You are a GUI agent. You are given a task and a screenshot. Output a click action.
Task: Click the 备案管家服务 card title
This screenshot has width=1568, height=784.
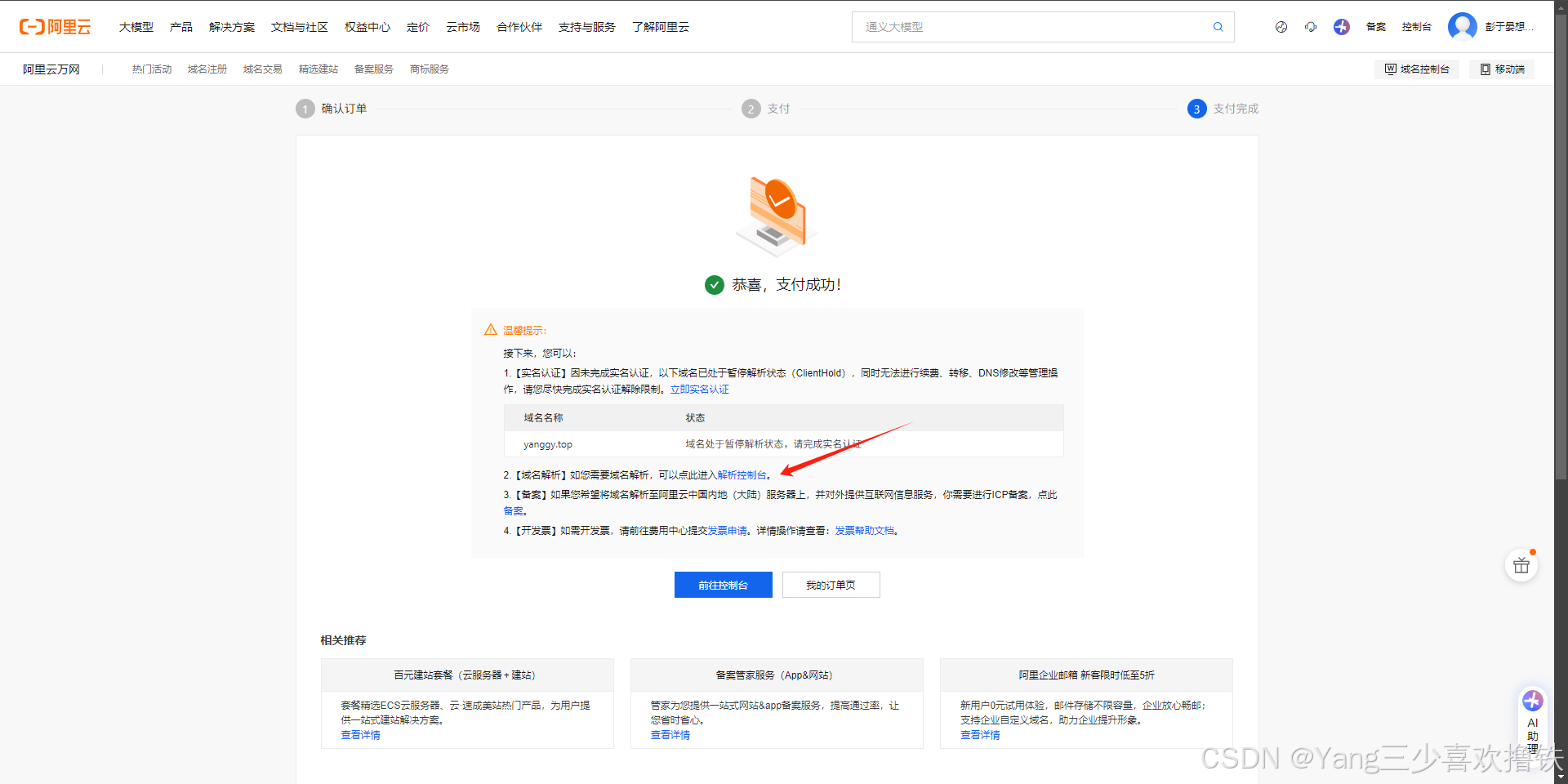[774, 675]
